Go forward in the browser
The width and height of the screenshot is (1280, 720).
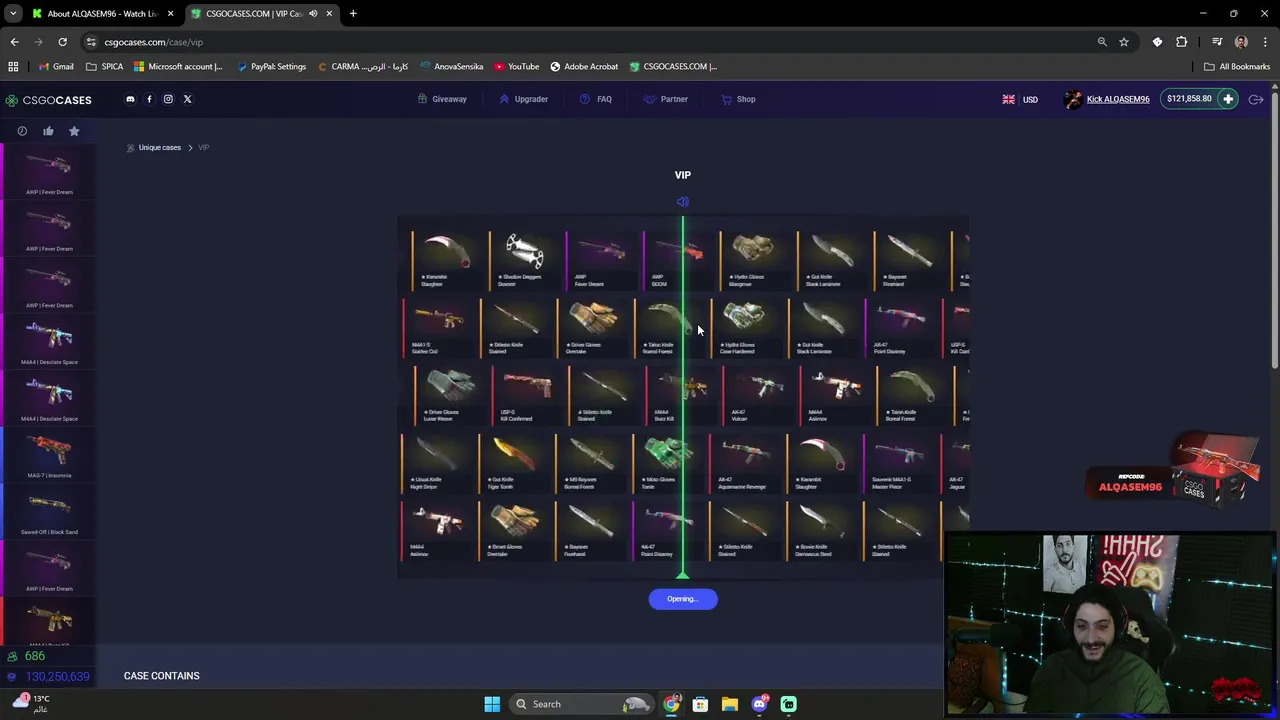(38, 42)
